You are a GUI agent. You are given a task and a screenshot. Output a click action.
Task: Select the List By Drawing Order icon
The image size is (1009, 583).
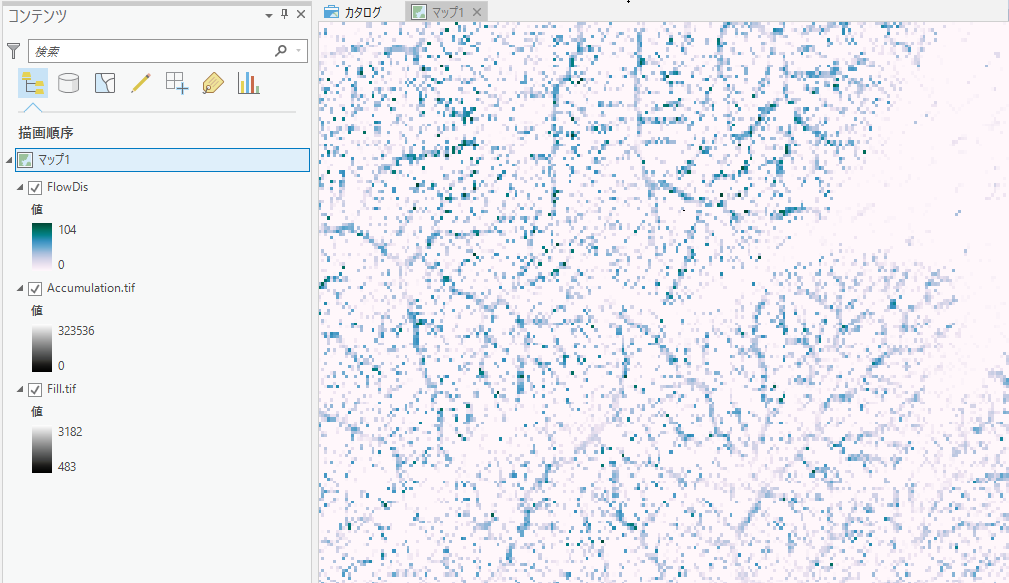click(x=32, y=84)
